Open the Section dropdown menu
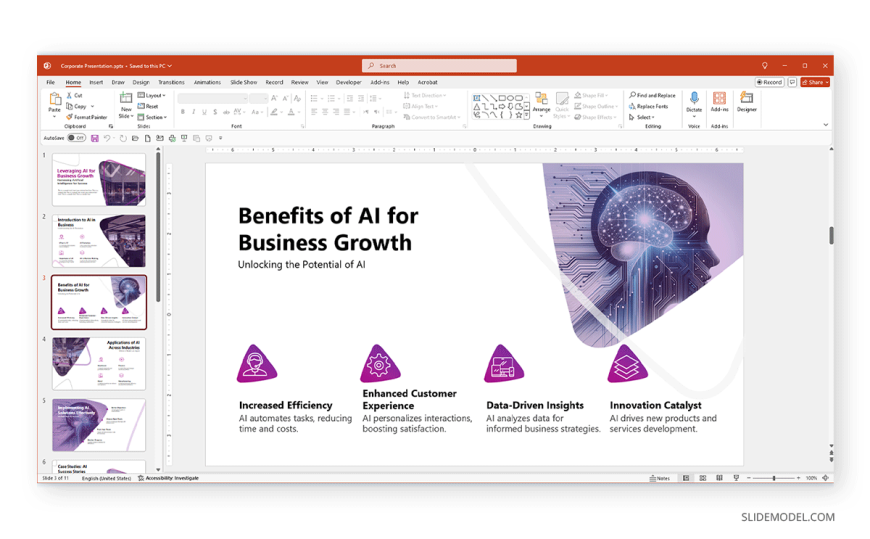This screenshot has width=870, height=539. pyautogui.click(x=153, y=117)
